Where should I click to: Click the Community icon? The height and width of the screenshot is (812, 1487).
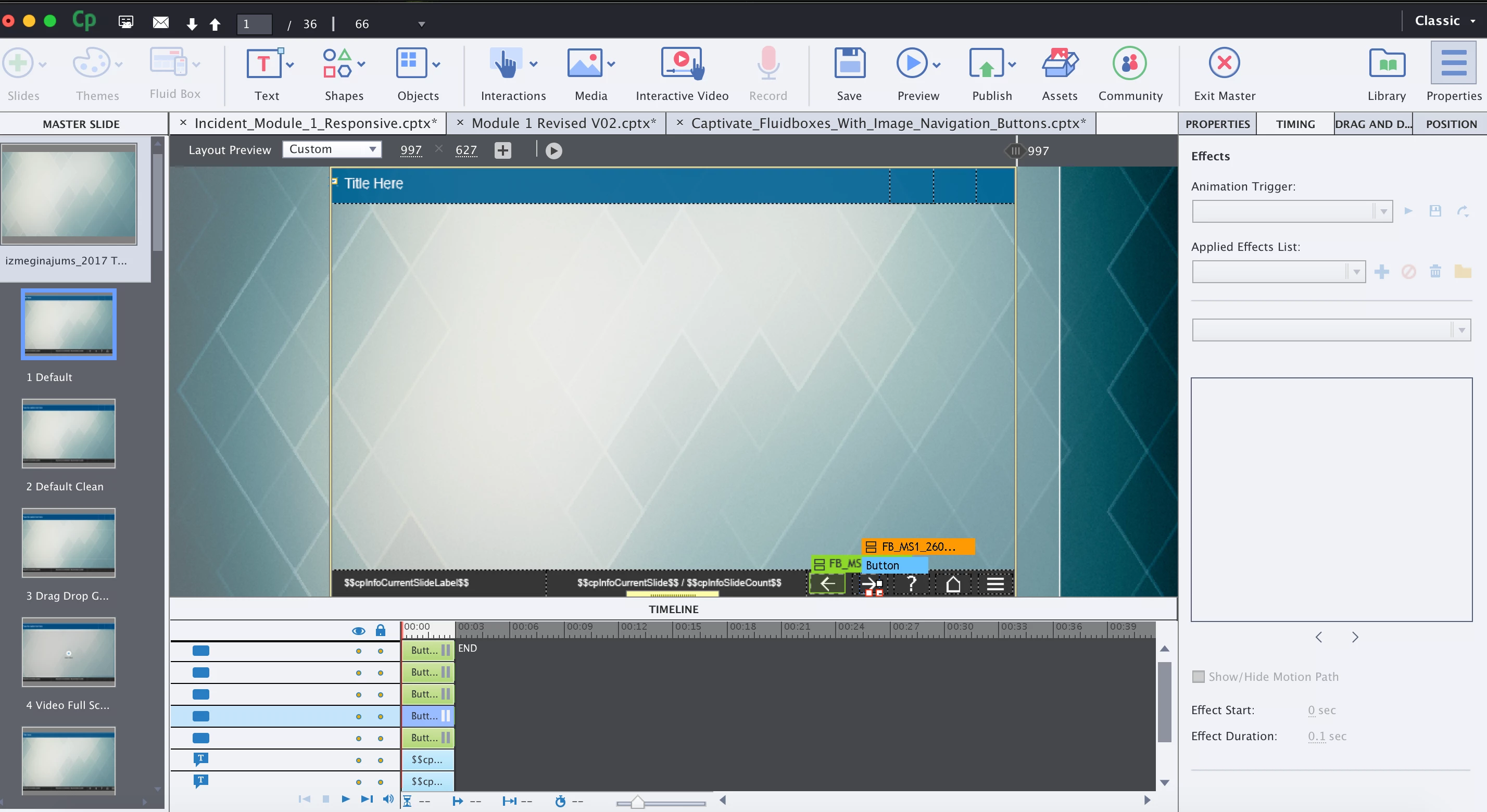(x=1130, y=64)
